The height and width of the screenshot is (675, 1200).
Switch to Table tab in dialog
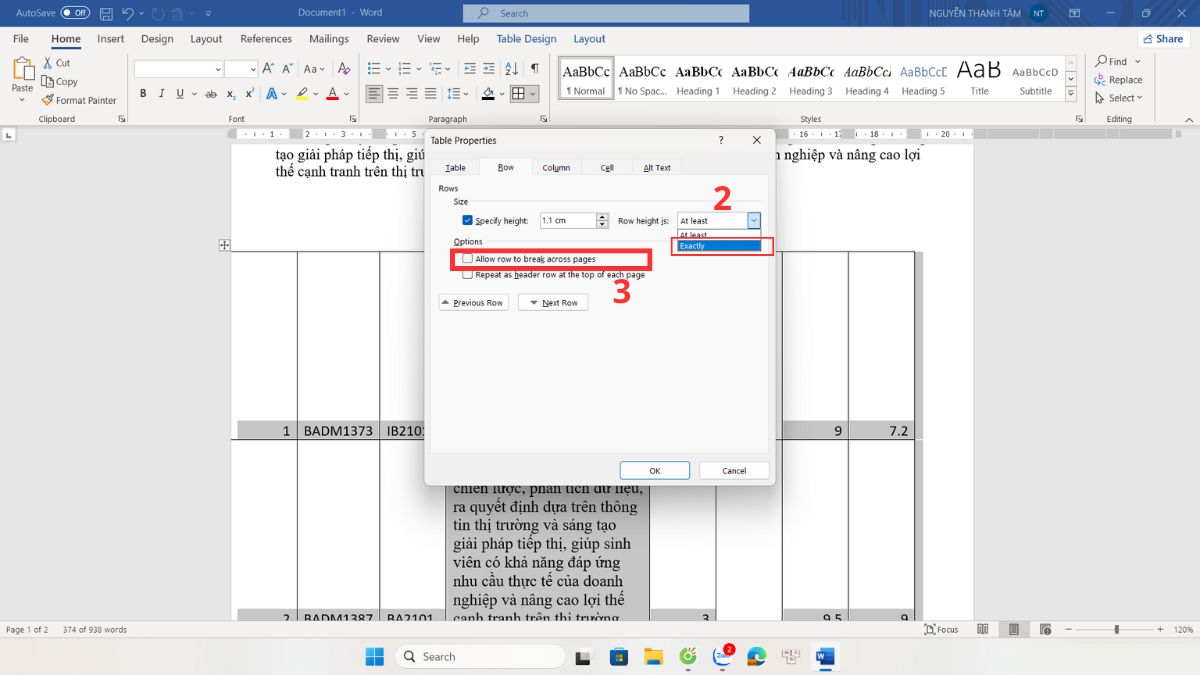pyautogui.click(x=455, y=167)
